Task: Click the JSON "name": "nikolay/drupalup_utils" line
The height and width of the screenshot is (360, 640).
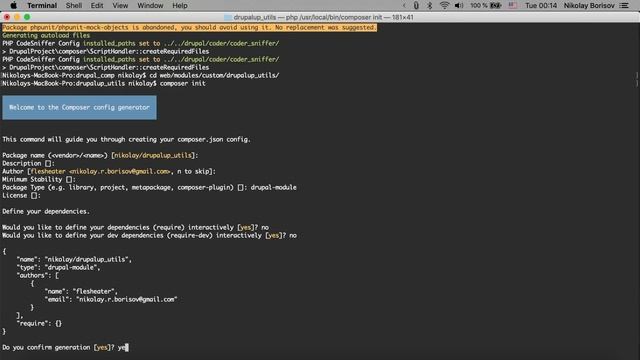Action: click(x=74, y=259)
